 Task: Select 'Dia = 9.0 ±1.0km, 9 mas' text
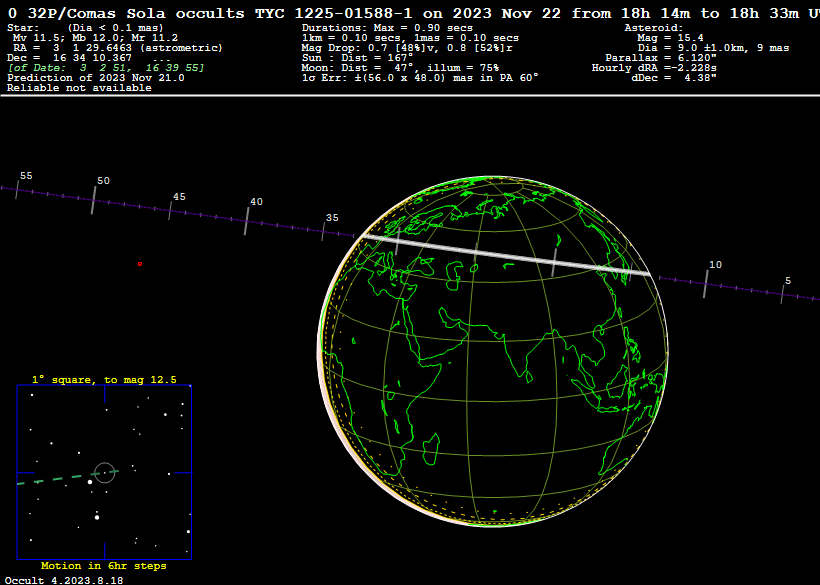(x=713, y=48)
